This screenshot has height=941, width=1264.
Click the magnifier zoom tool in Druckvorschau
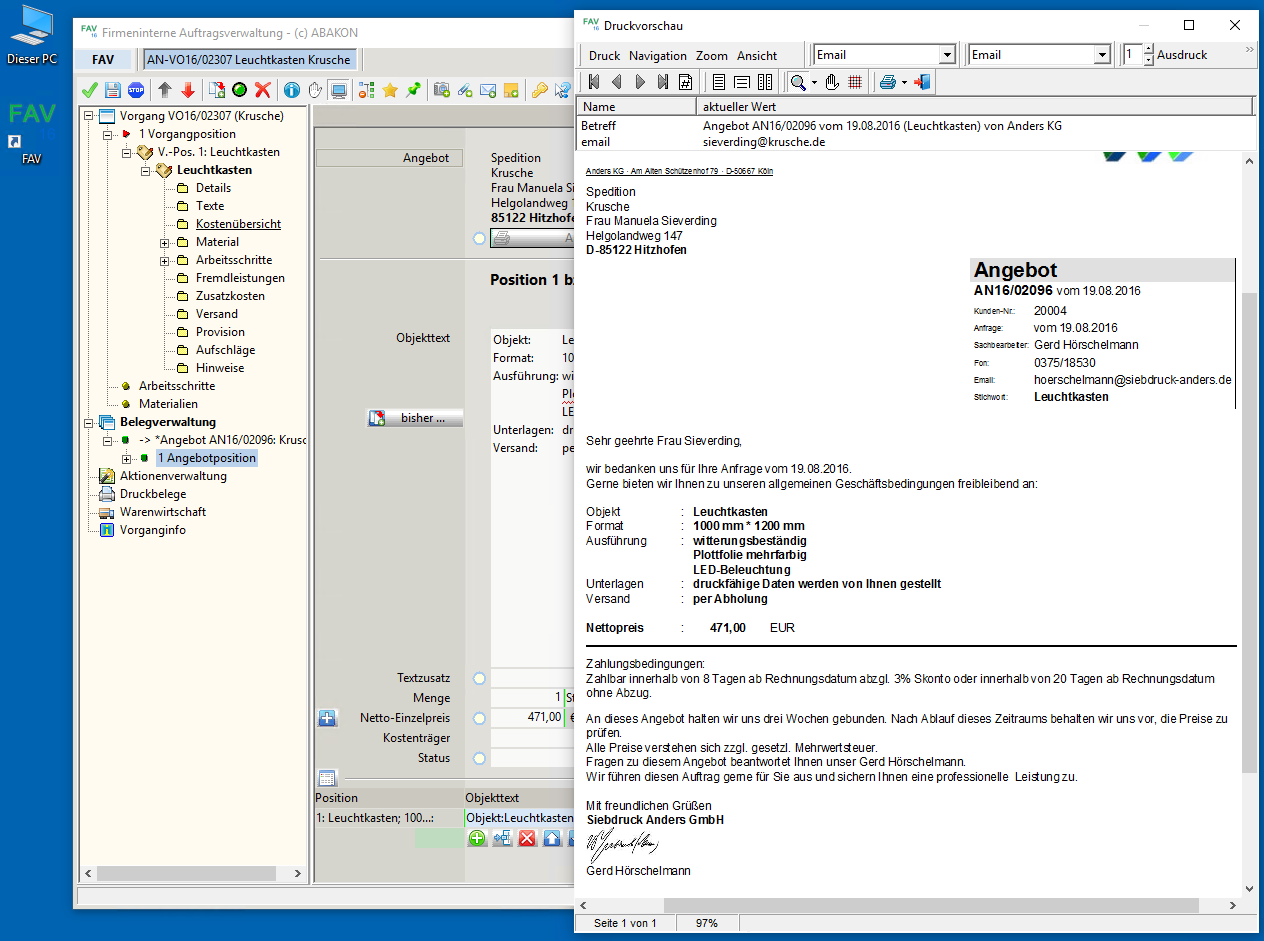(x=798, y=82)
